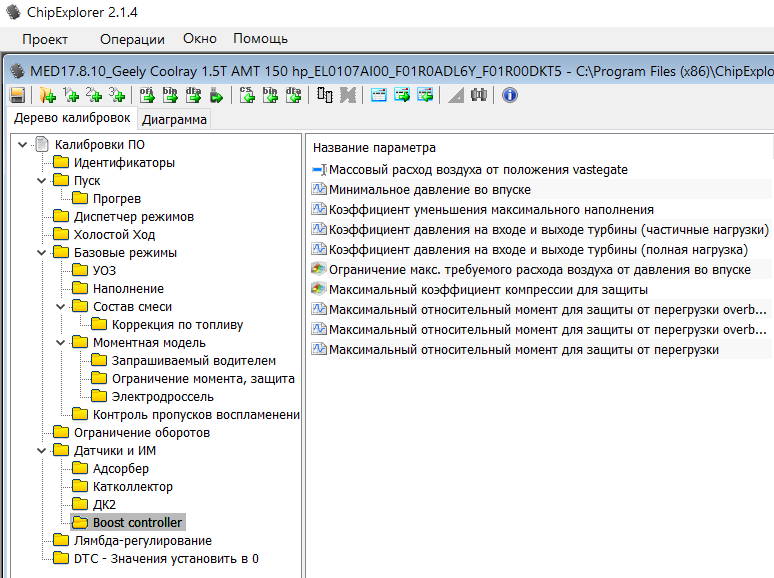Click the '1+' add toolbar icon

coord(70,95)
